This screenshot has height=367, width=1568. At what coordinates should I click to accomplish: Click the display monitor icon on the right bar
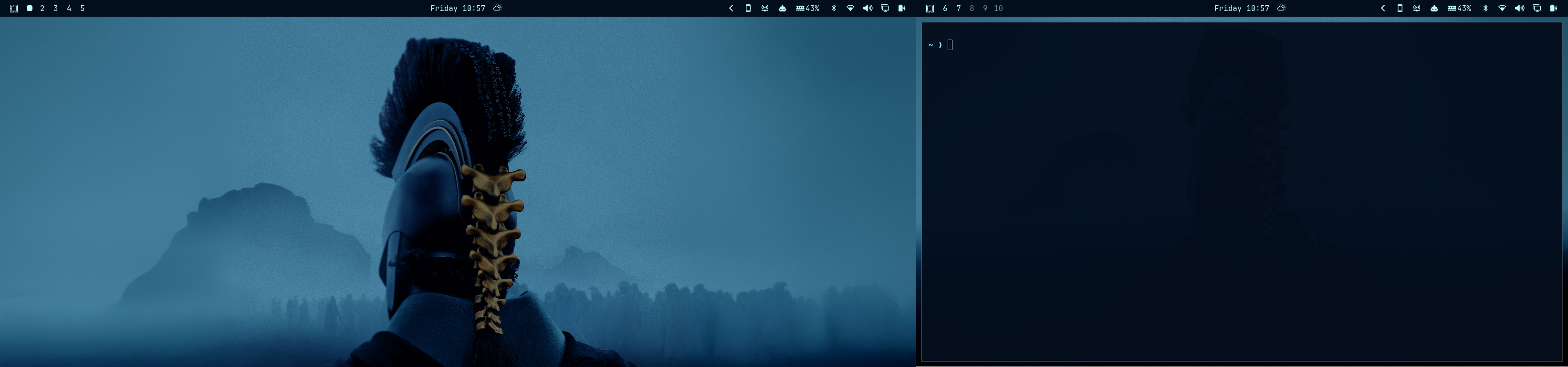click(x=1537, y=9)
